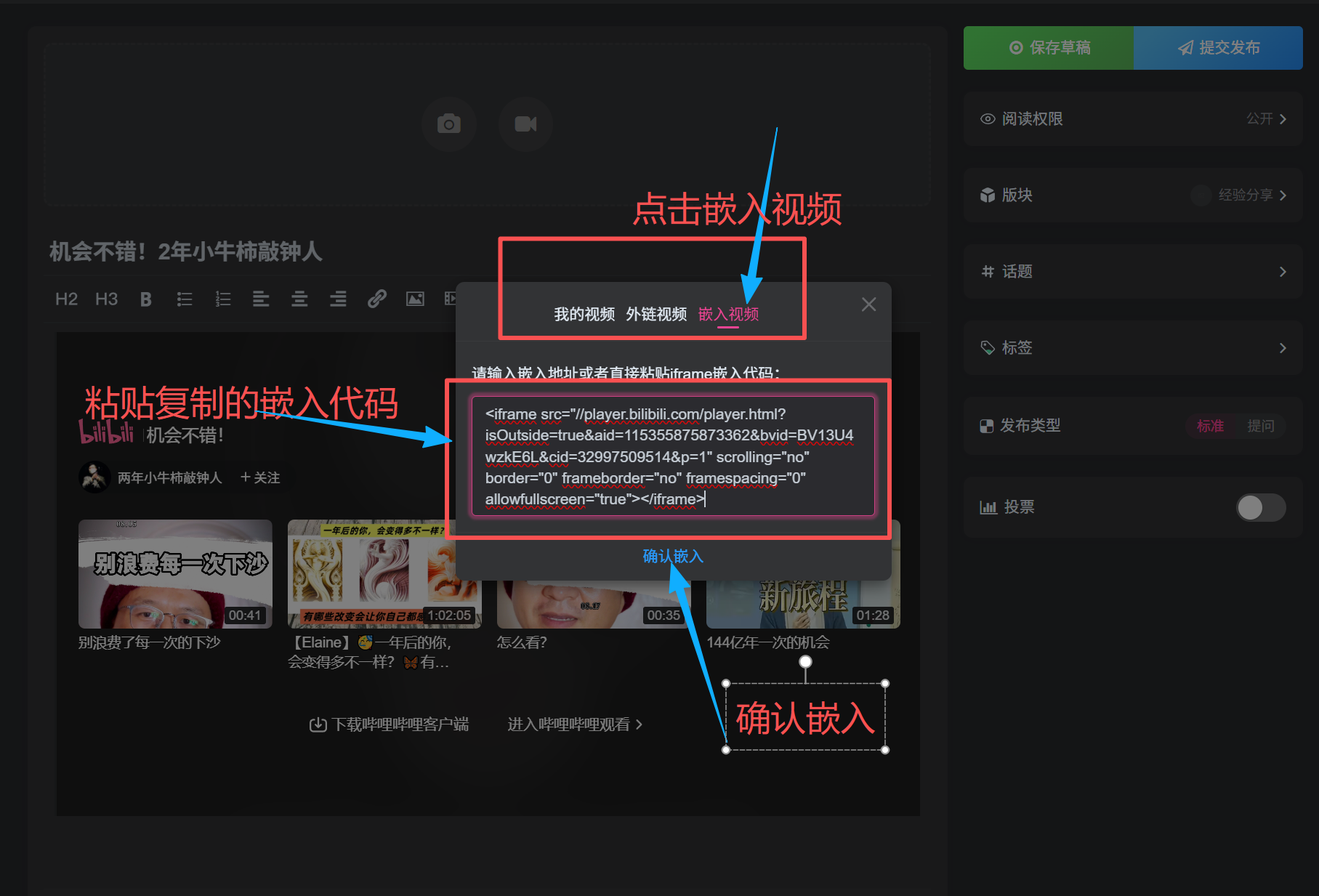Toggle the 投票 poll switch
The width and height of the screenshot is (1319, 896).
coord(1261,507)
